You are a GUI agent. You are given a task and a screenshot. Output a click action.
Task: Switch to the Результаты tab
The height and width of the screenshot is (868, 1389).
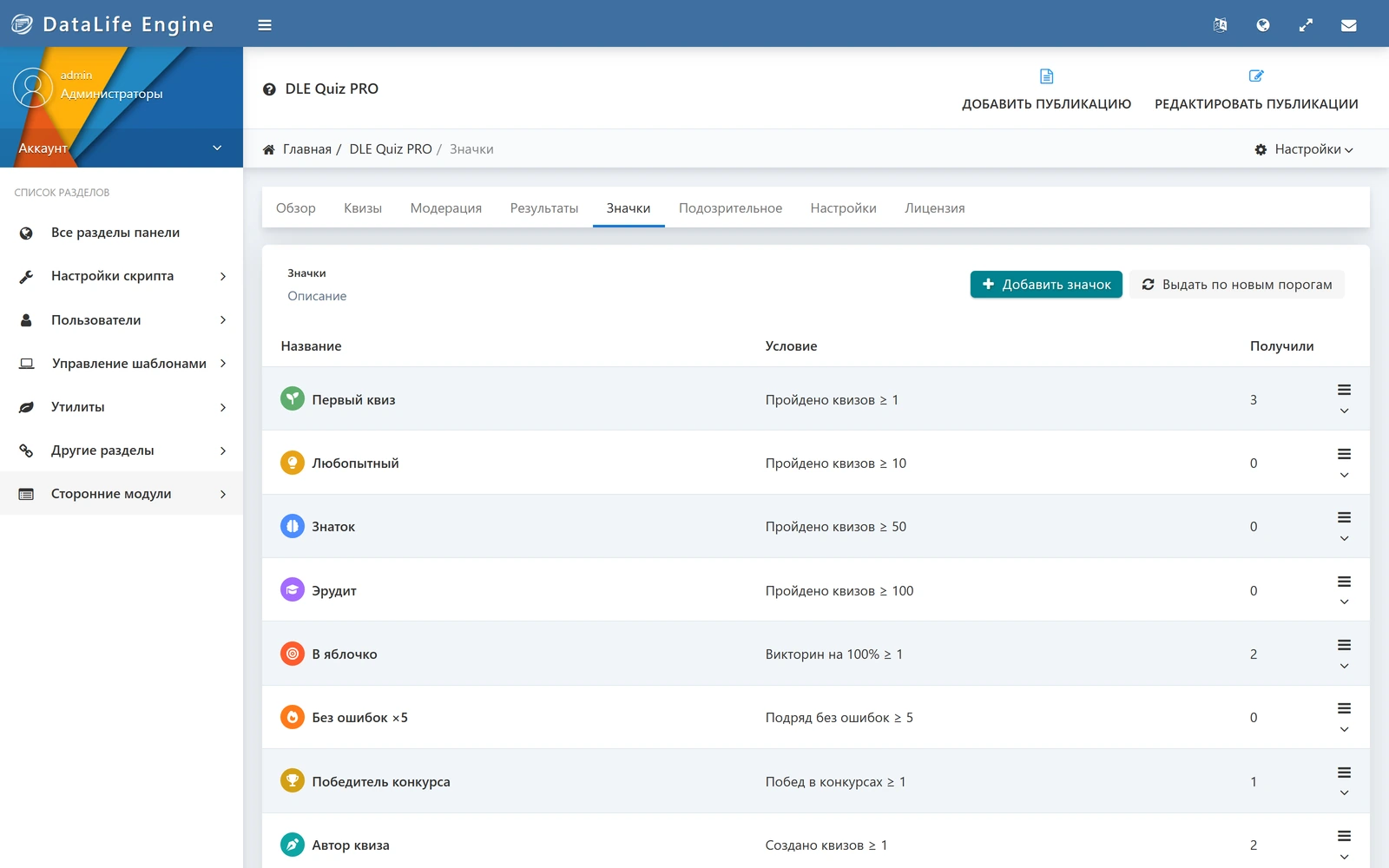tap(544, 208)
